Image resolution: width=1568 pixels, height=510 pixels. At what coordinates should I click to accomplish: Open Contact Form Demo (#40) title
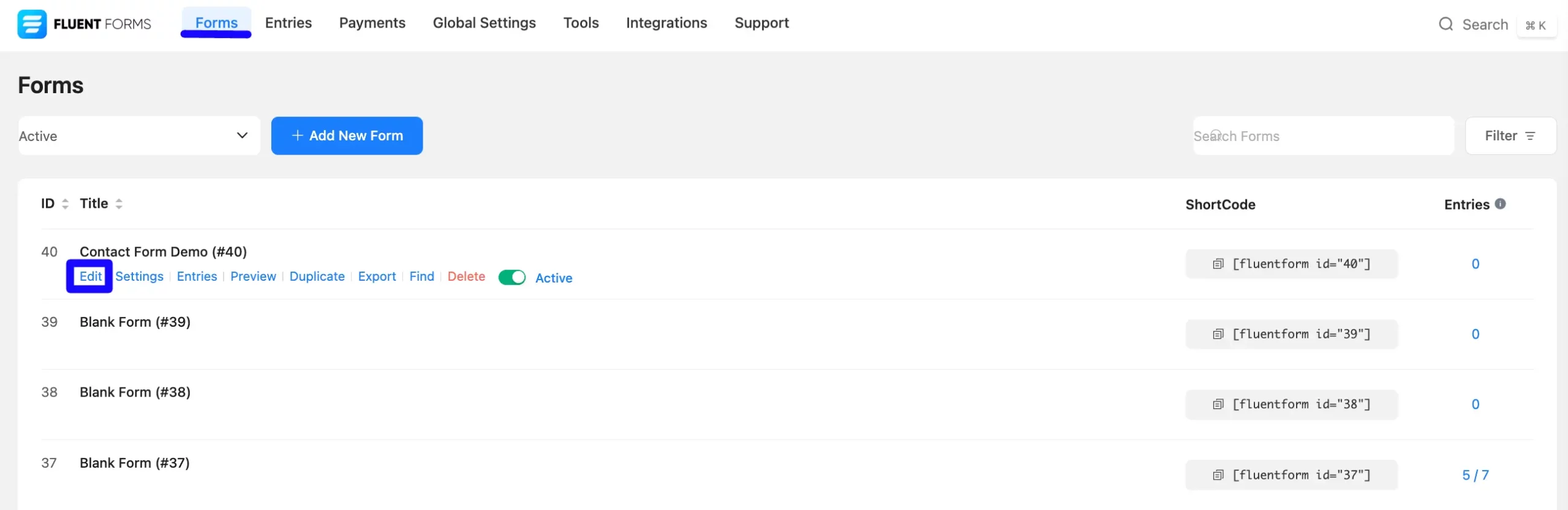pyautogui.click(x=163, y=251)
